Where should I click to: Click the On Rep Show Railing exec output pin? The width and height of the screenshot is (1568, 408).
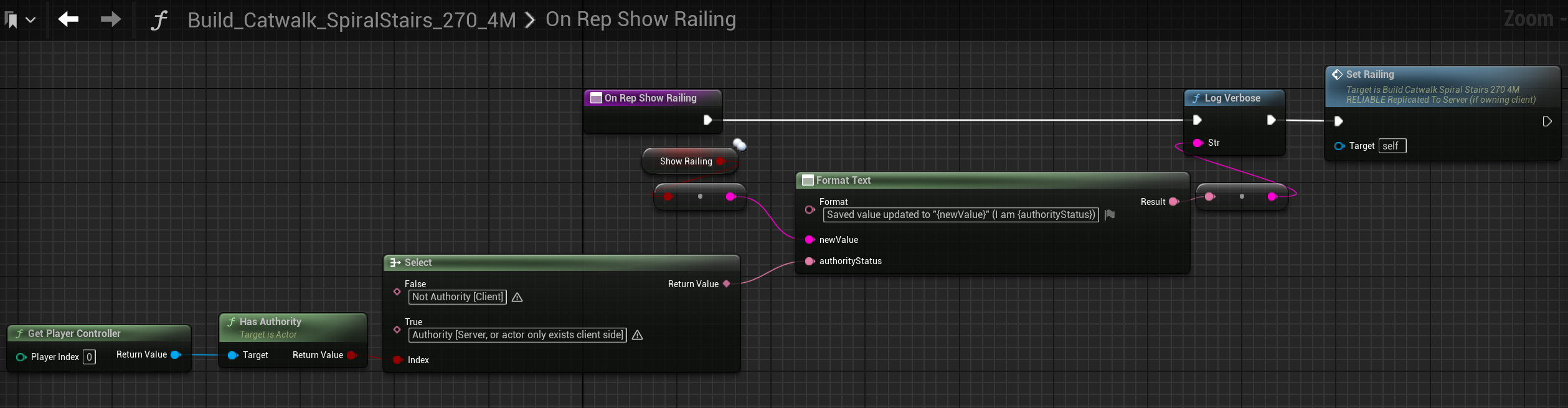point(707,120)
